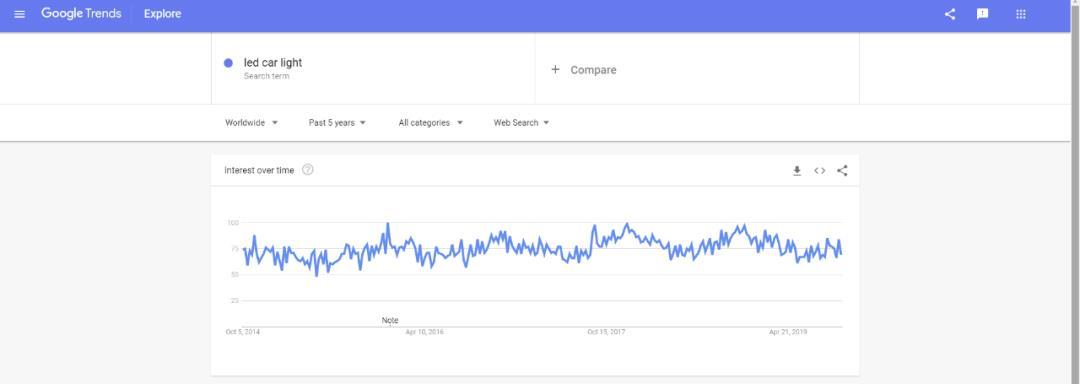This screenshot has height=384, width=1080.
Task: Open the send feedback icon
Action: (983, 14)
